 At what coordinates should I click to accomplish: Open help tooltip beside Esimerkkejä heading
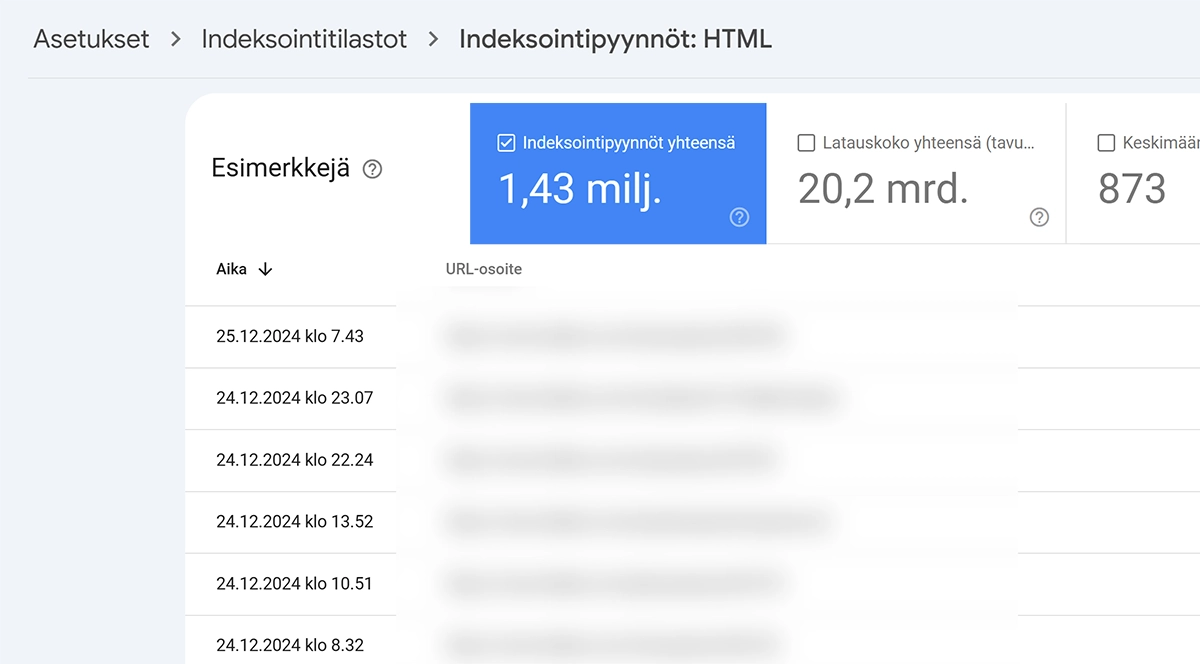[373, 170]
